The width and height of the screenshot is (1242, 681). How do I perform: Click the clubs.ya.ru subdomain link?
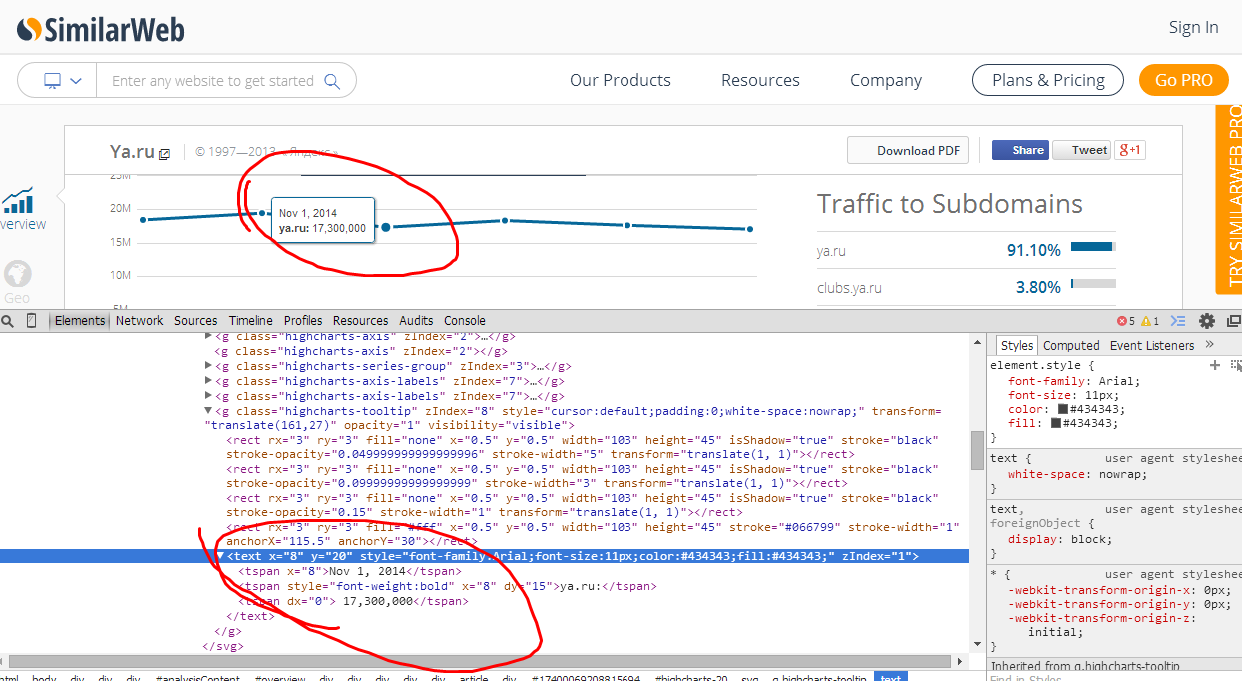849,288
